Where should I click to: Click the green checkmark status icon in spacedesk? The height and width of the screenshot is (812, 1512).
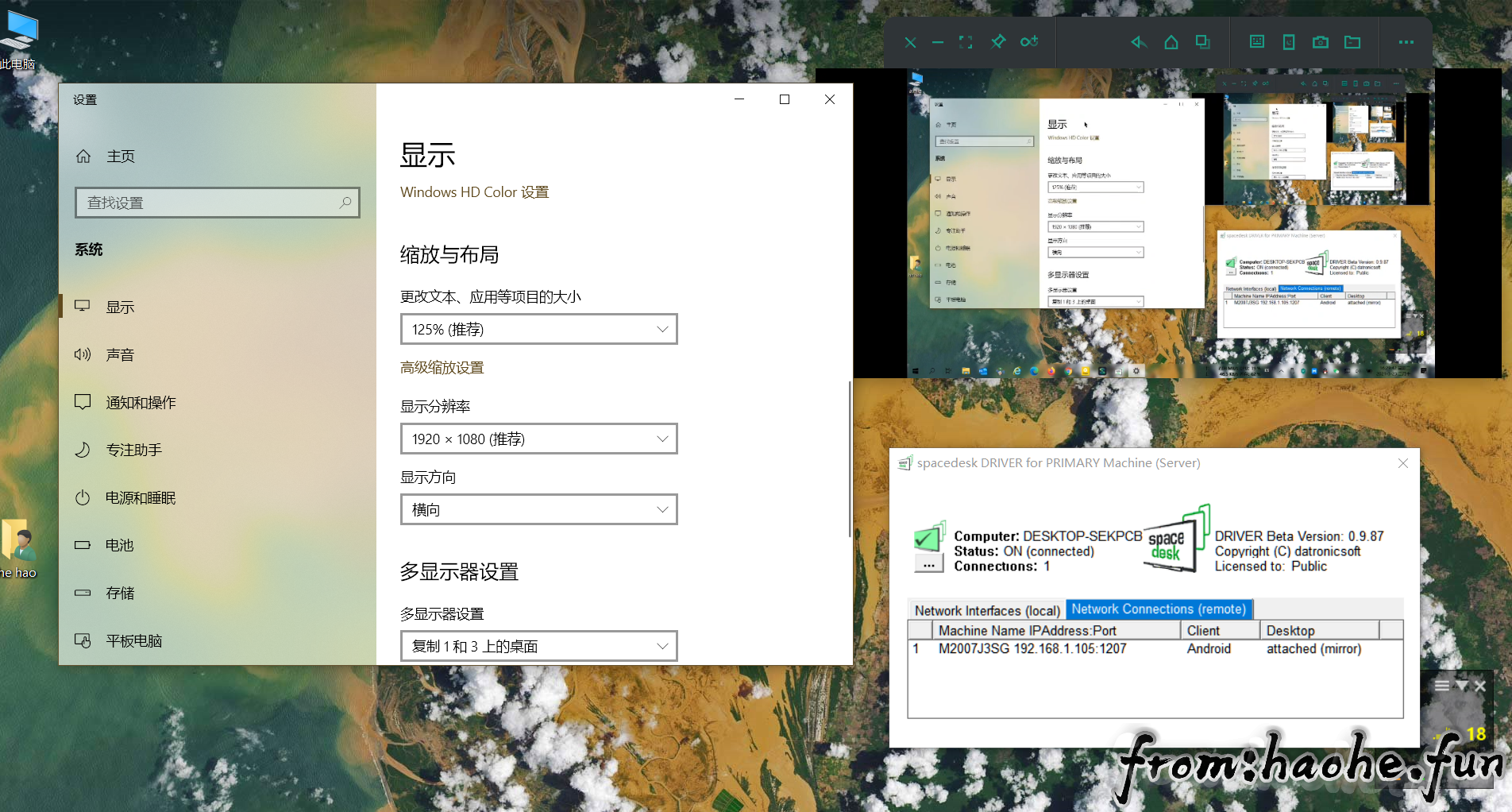pyautogui.click(x=929, y=537)
